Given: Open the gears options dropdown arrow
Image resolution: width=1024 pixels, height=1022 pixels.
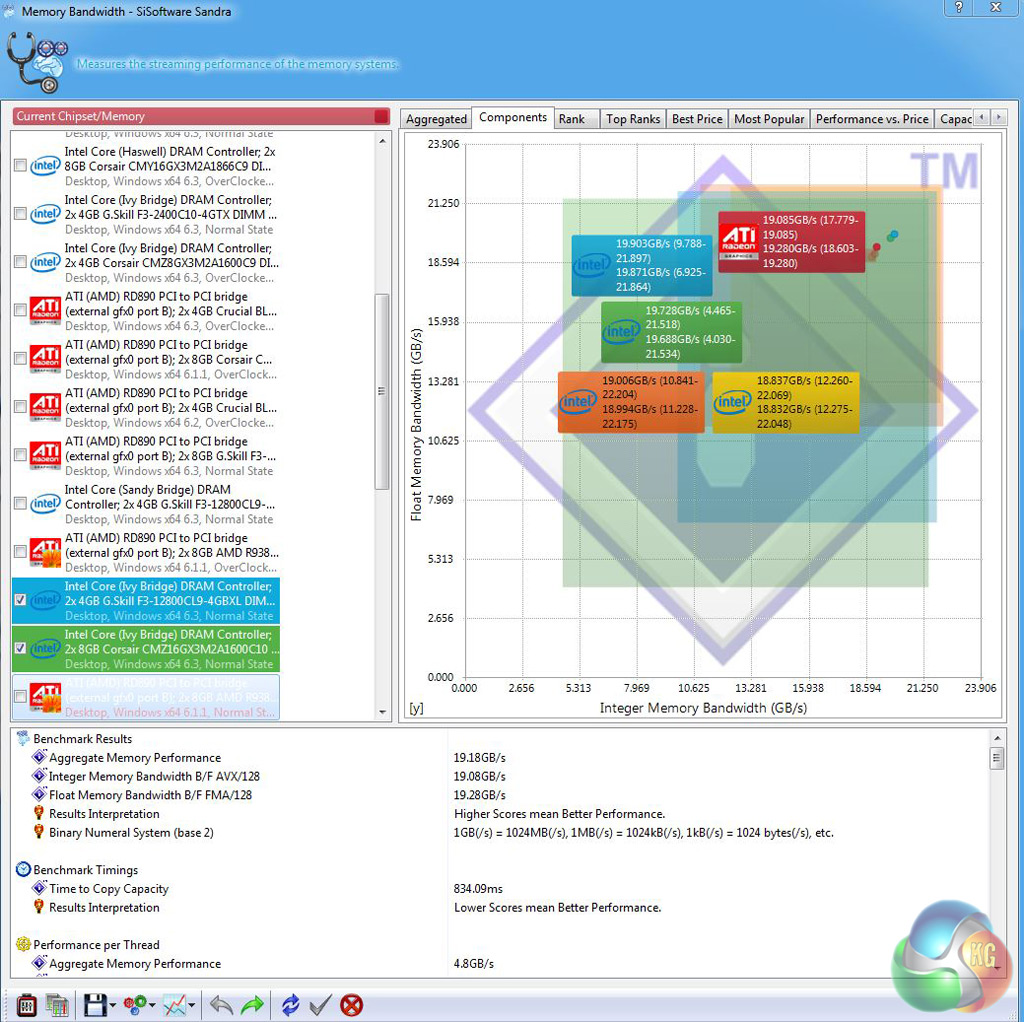Looking at the screenshot, I should pyautogui.click(x=152, y=1006).
